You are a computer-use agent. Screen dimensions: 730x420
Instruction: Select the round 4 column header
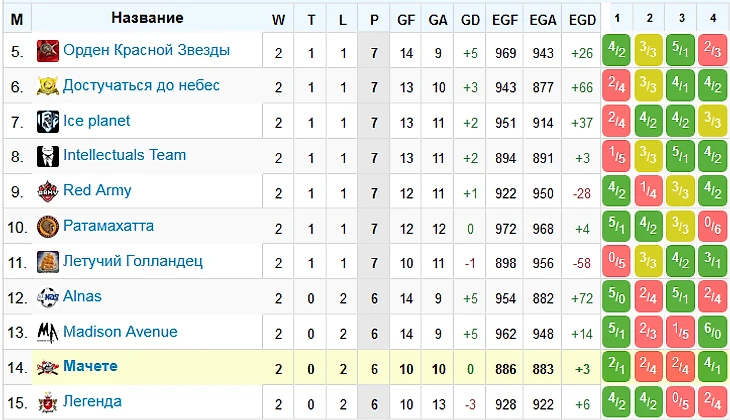pyautogui.click(x=713, y=18)
